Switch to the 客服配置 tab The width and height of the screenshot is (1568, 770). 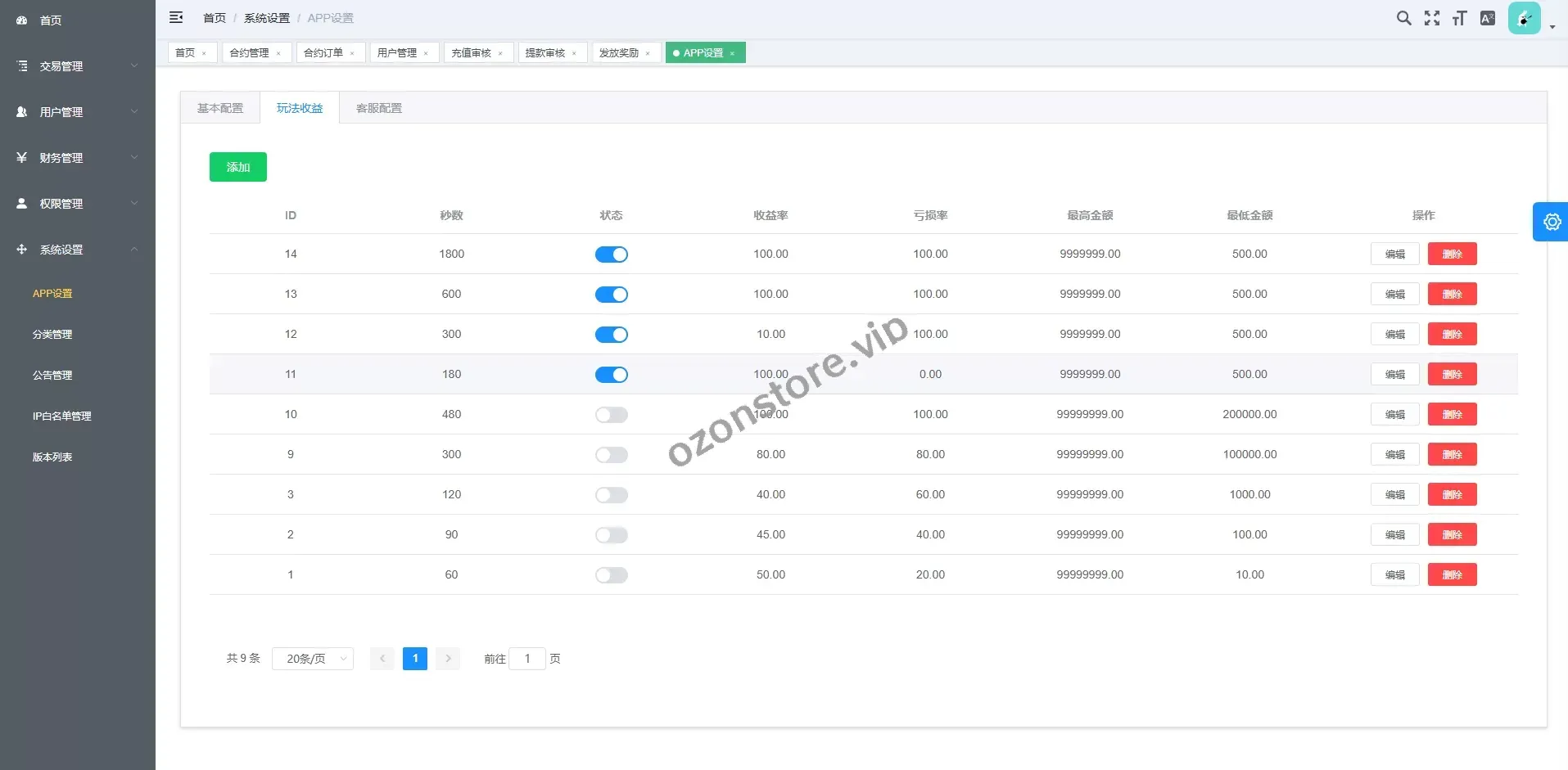[379, 108]
